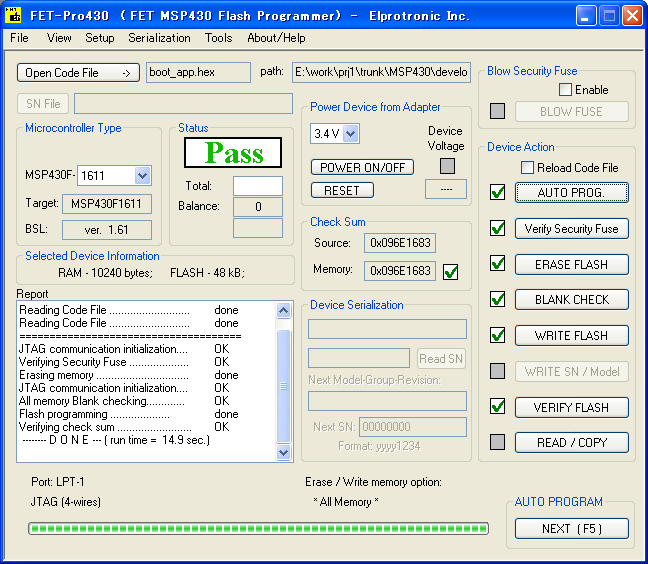Click the BLANK CHECK button
Image resolution: width=648 pixels, height=564 pixels.
(x=572, y=300)
